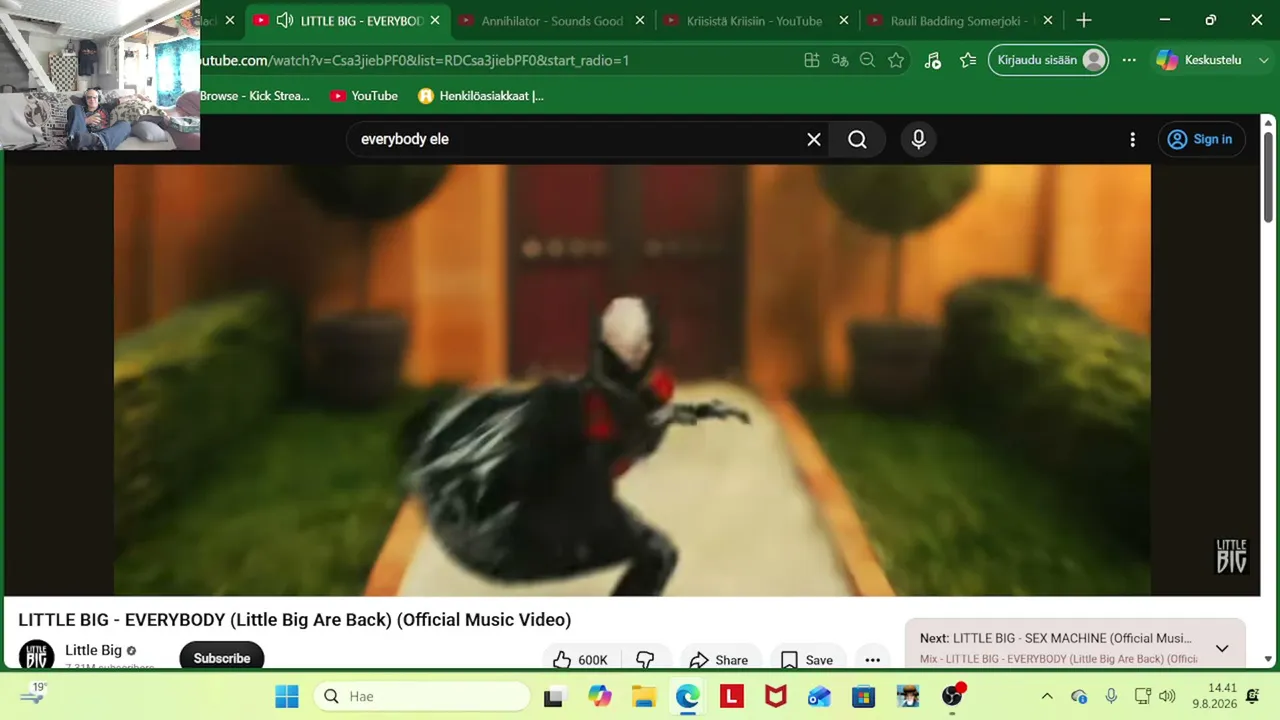
Task: Open more actions menu beside Save
Action: click(872, 660)
